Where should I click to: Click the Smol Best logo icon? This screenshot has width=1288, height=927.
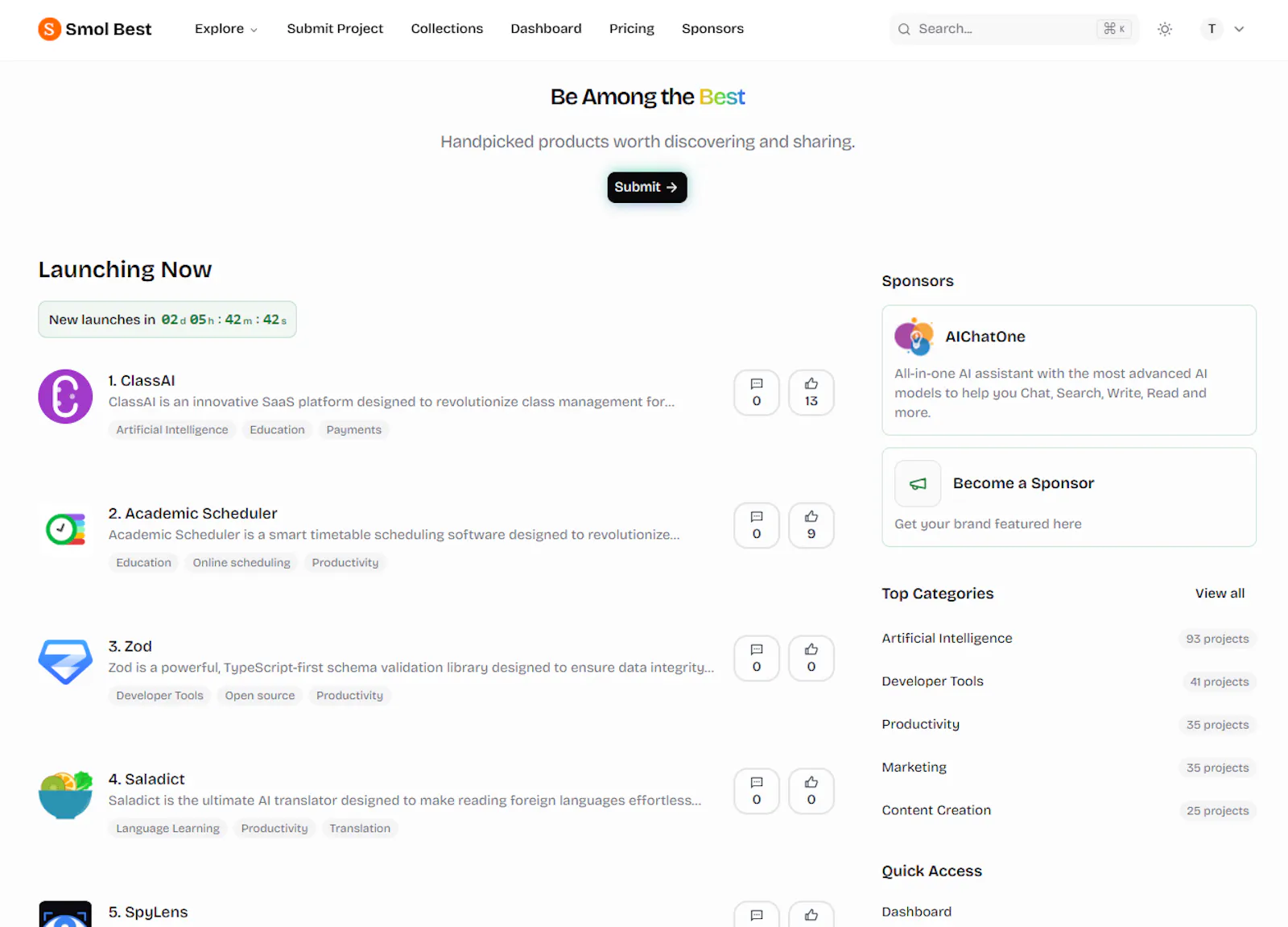tap(49, 29)
